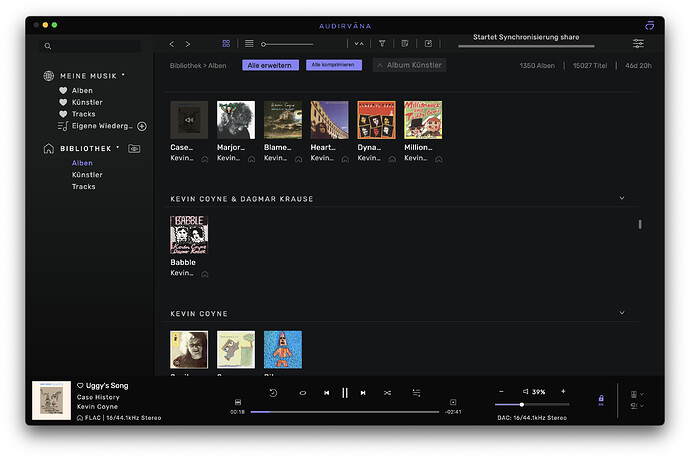Toggle the volume lock icon
The image size is (690, 459).
tap(601, 400)
